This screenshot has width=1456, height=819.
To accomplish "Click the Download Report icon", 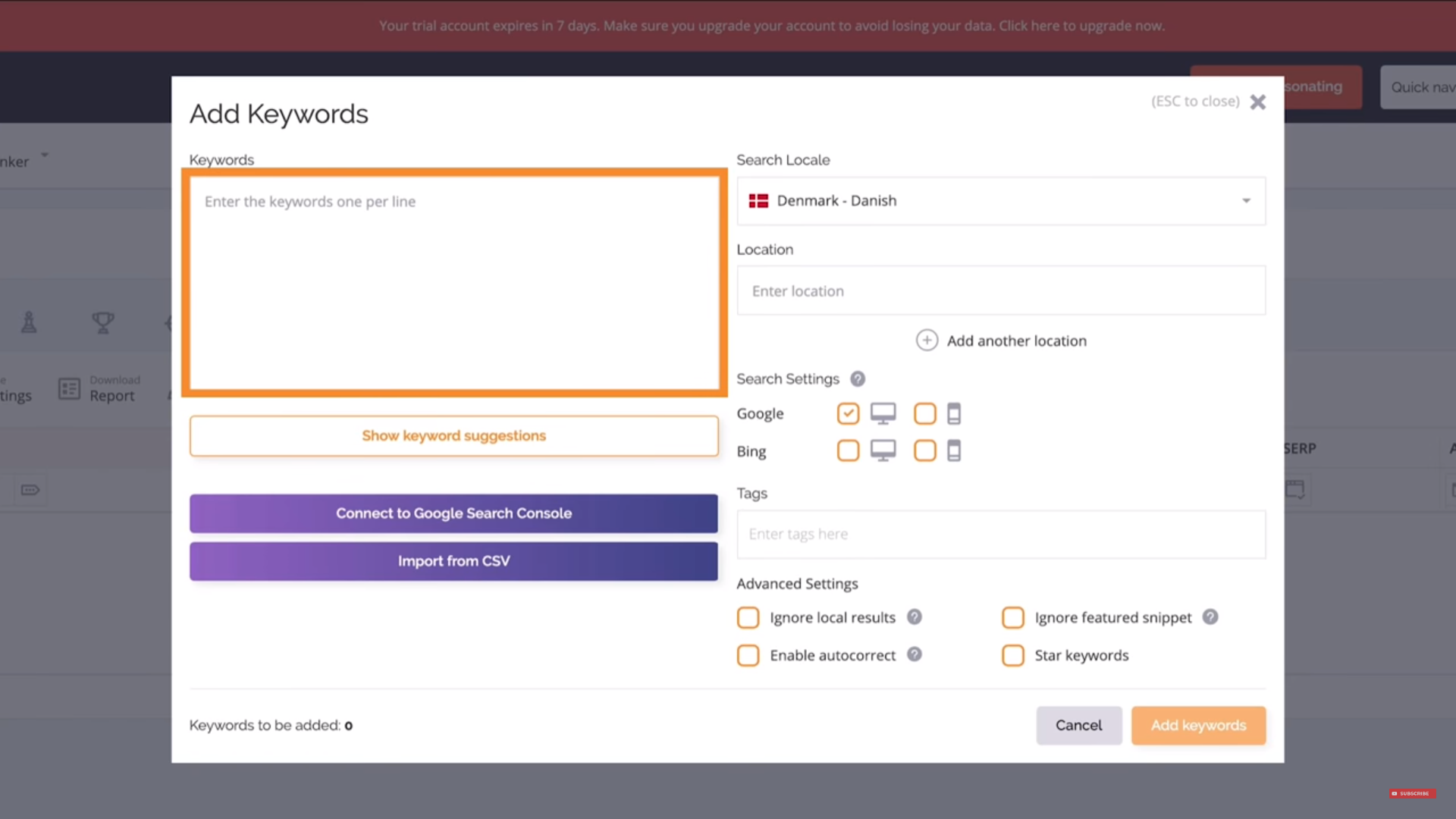I will (70, 388).
